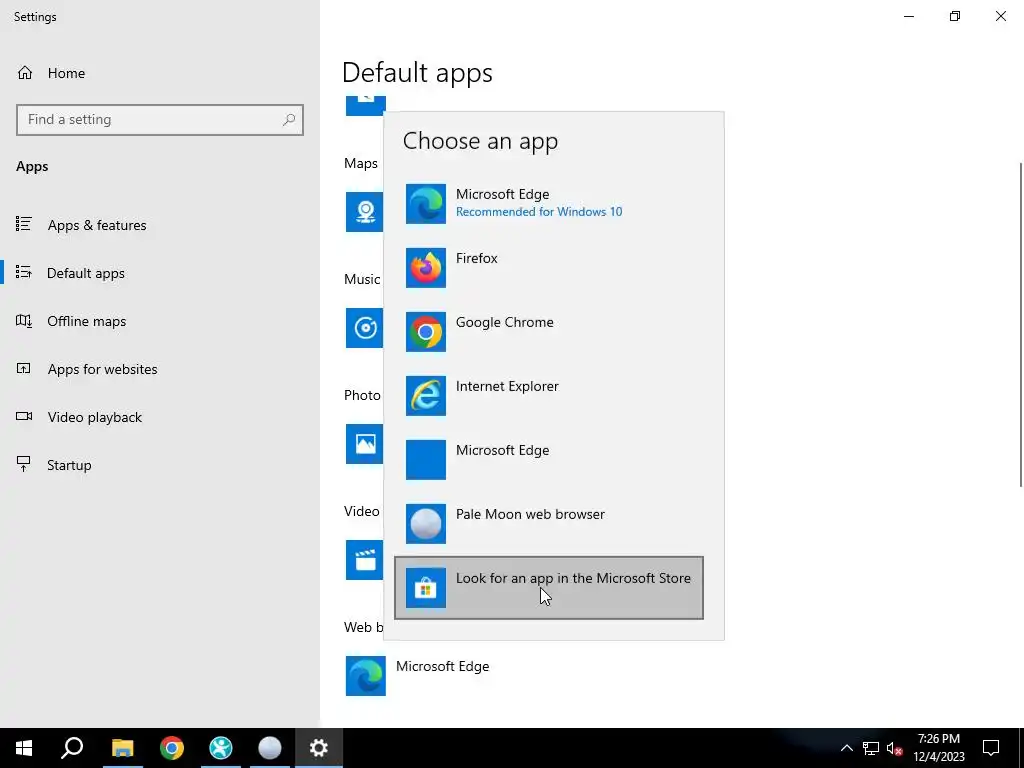Click the Apps & features list icon
This screenshot has width=1024, height=768.
(x=24, y=224)
